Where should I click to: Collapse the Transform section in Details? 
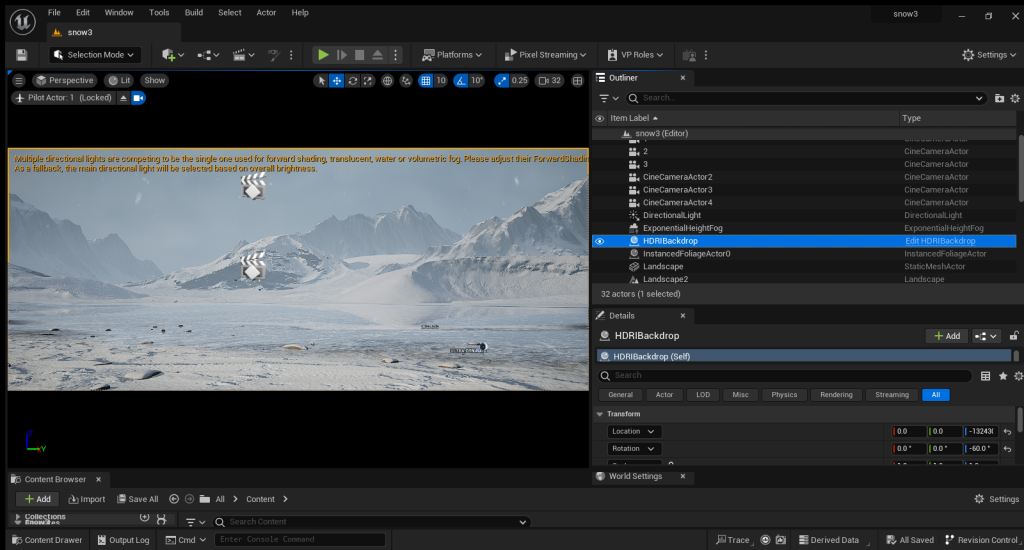coord(600,414)
